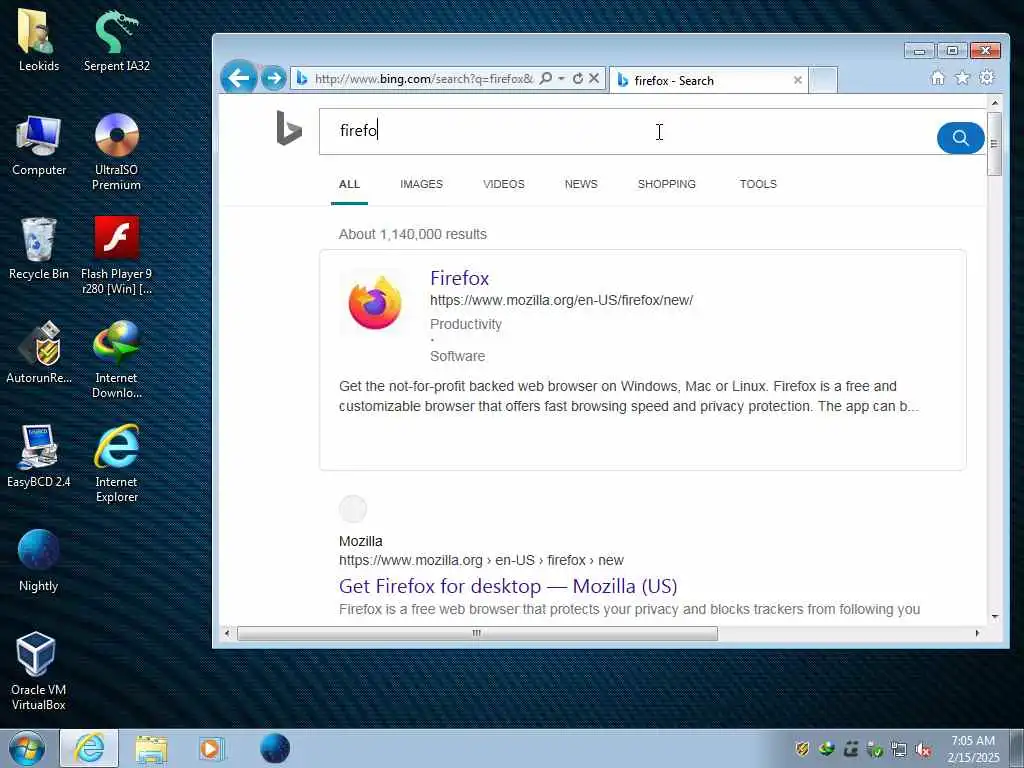Click the horizontal scrollbar left arrow

tap(227, 633)
